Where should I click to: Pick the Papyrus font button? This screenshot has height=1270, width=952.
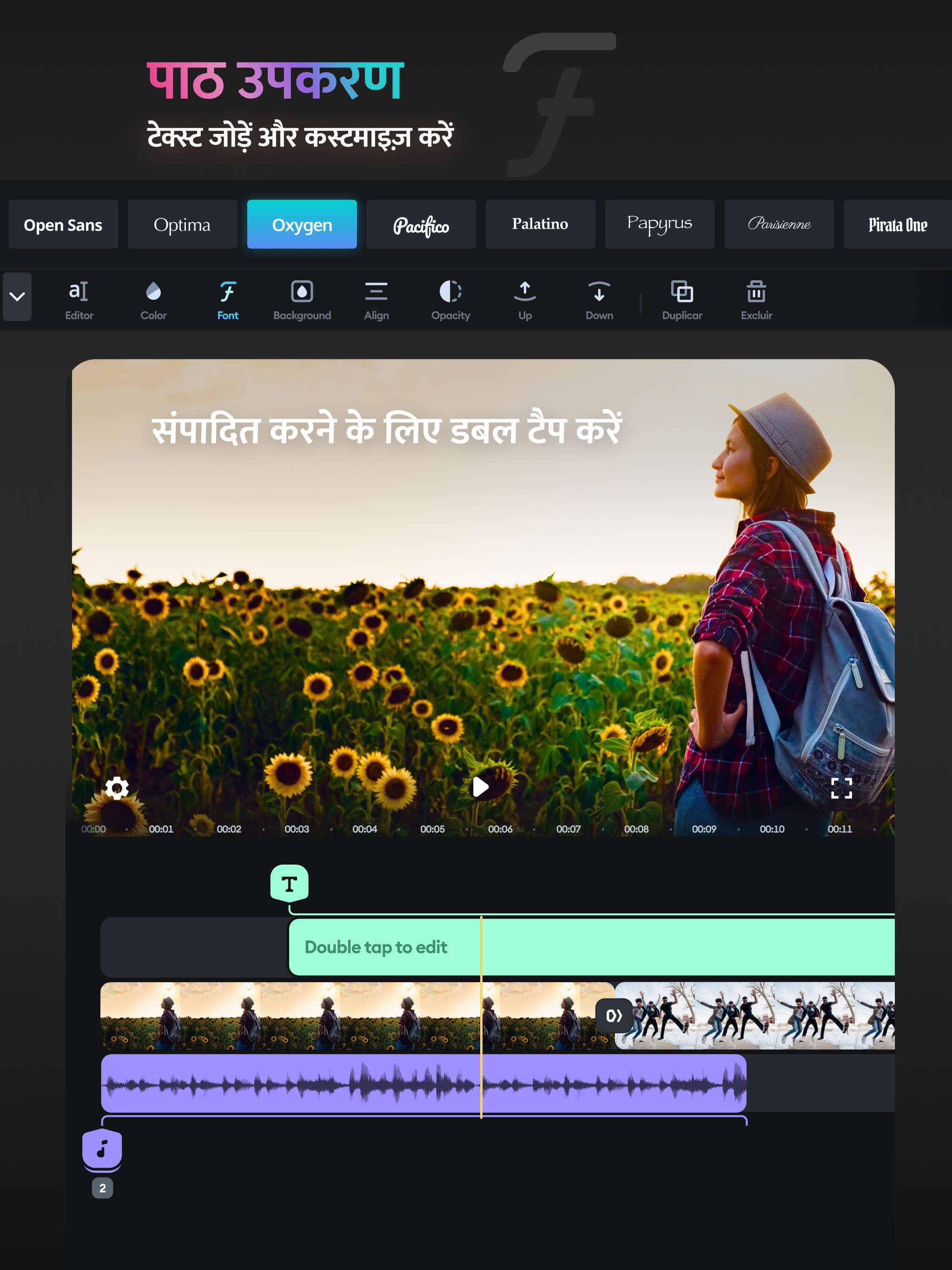(659, 225)
